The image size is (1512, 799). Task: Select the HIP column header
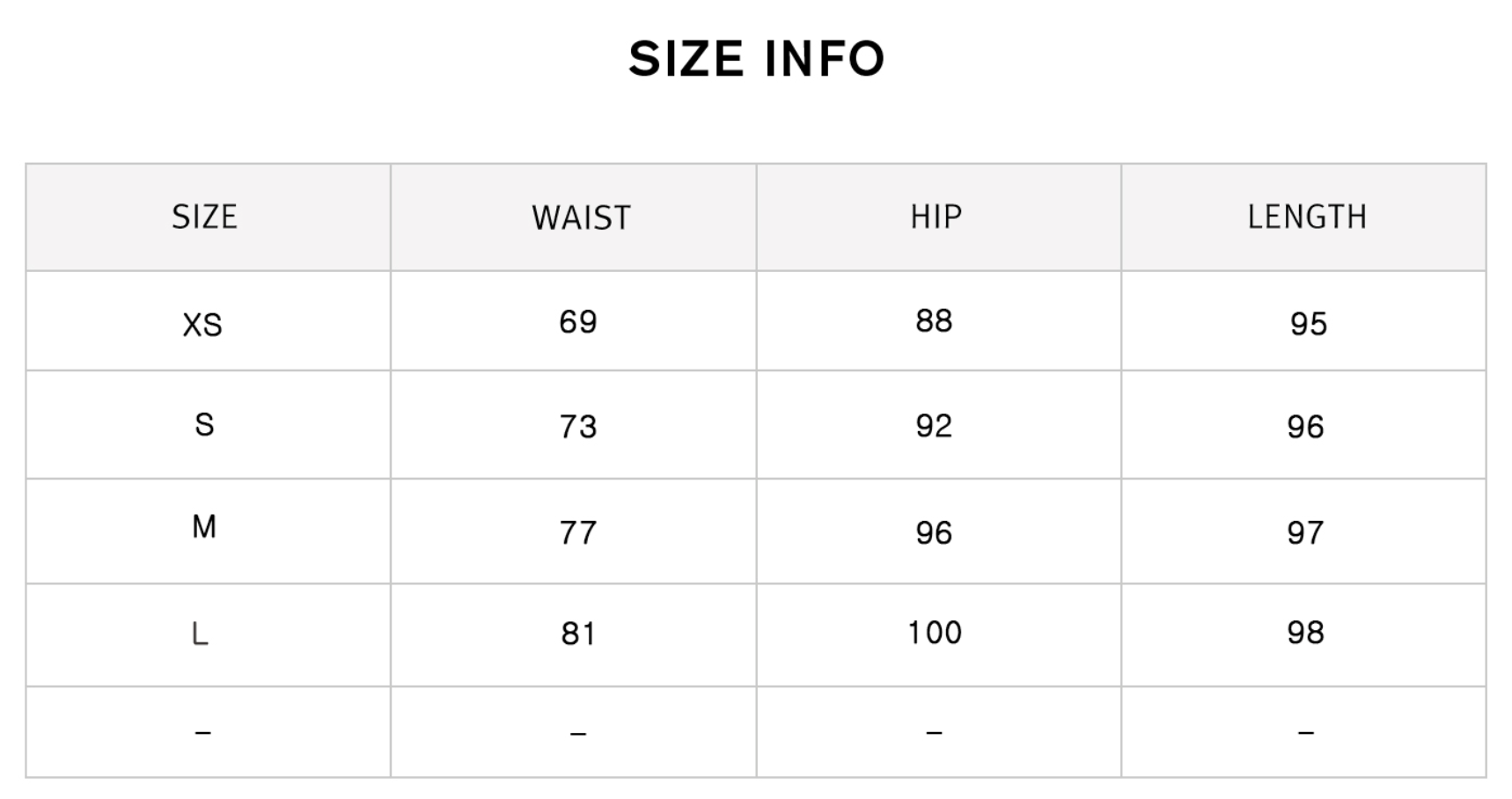coord(936,216)
